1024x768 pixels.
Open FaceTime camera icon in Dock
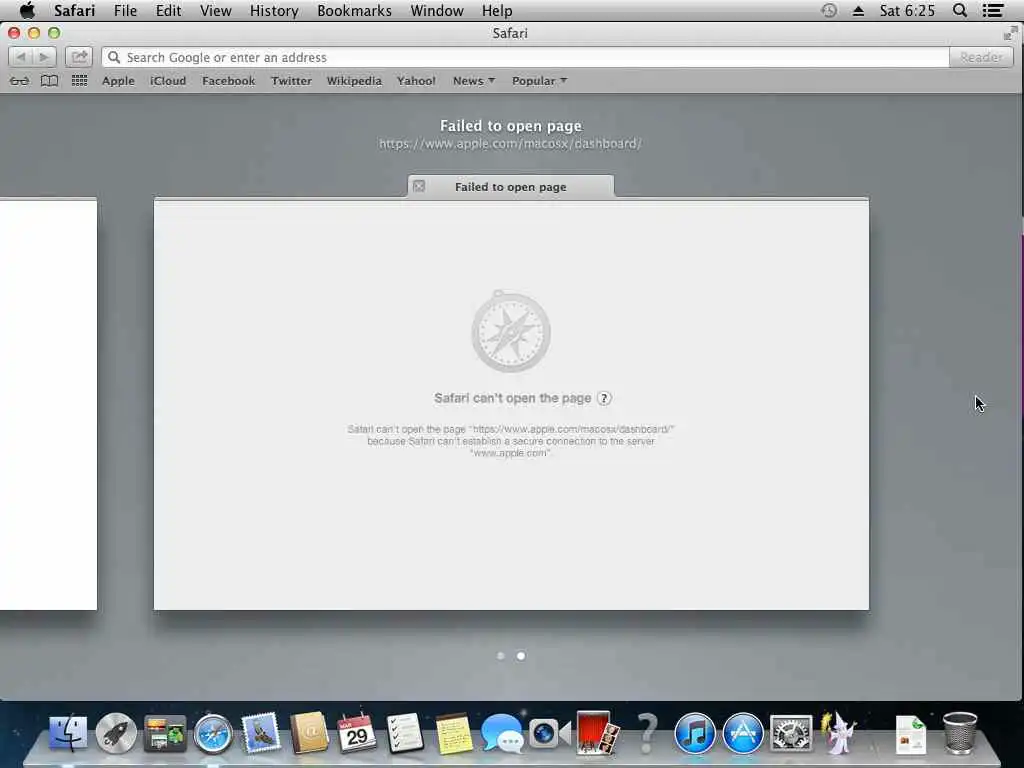pyautogui.click(x=550, y=734)
